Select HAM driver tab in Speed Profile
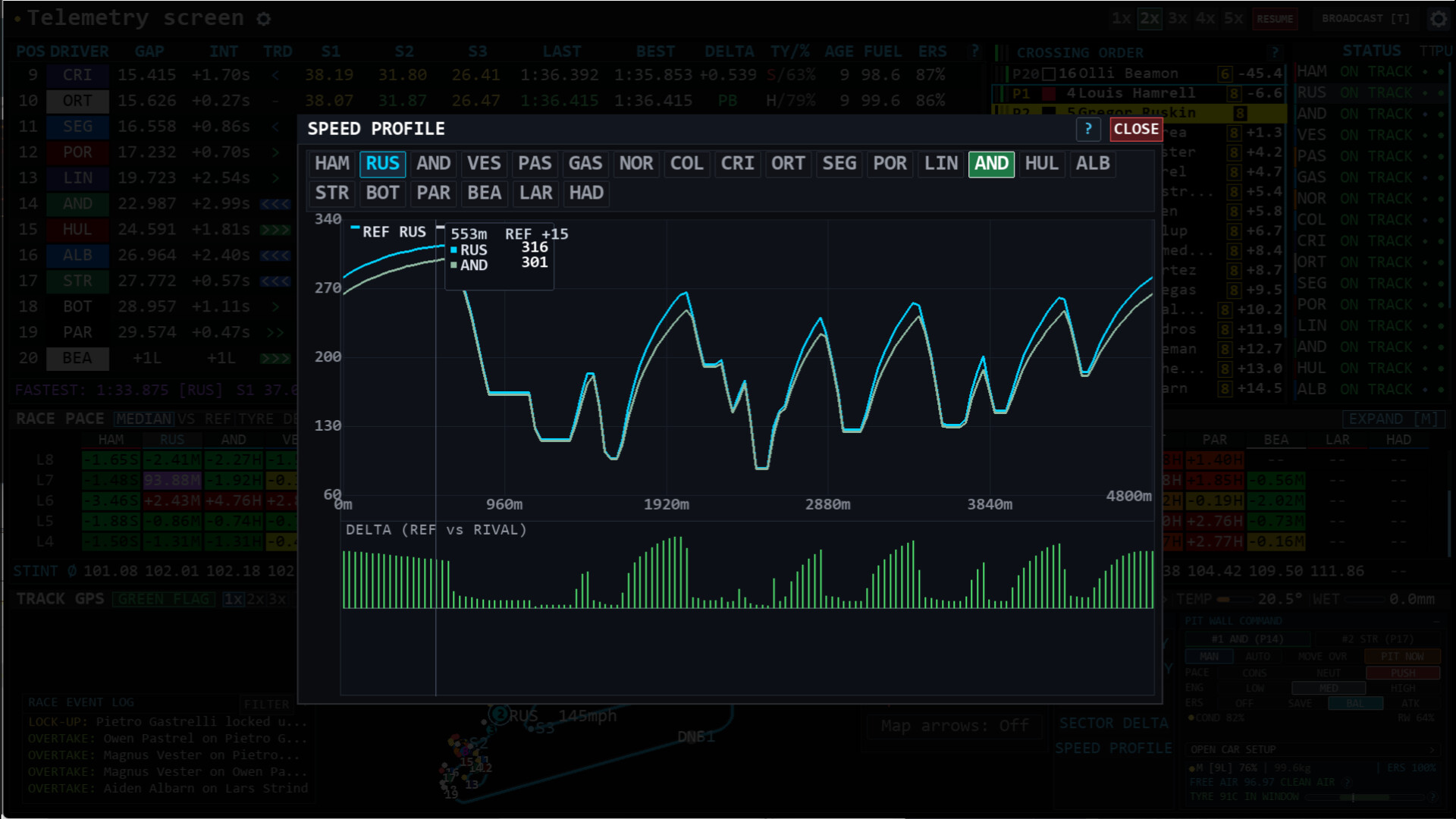The width and height of the screenshot is (1456, 819). (332, 164)
